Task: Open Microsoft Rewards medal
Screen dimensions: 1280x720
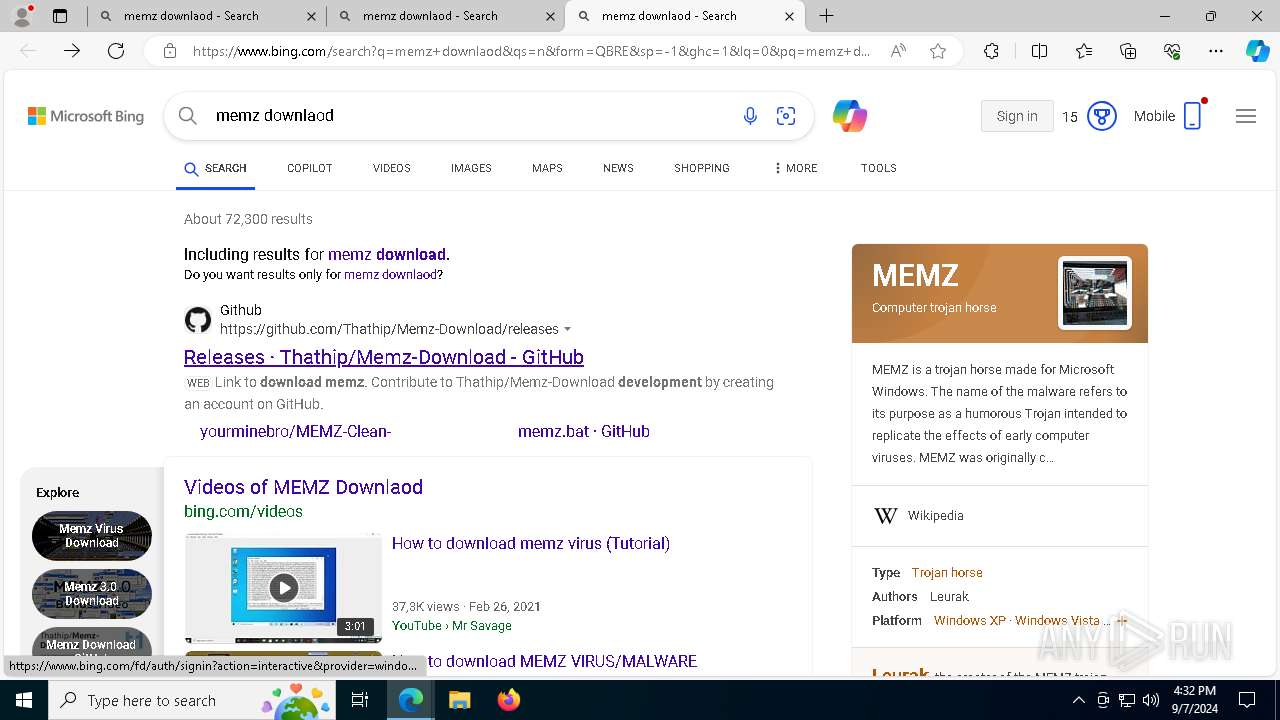Action: 1101,116
